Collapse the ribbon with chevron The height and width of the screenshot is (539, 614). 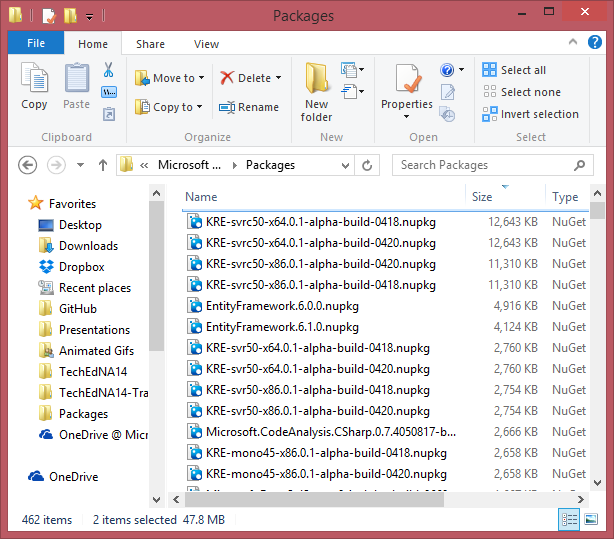[x=573, y=42]
